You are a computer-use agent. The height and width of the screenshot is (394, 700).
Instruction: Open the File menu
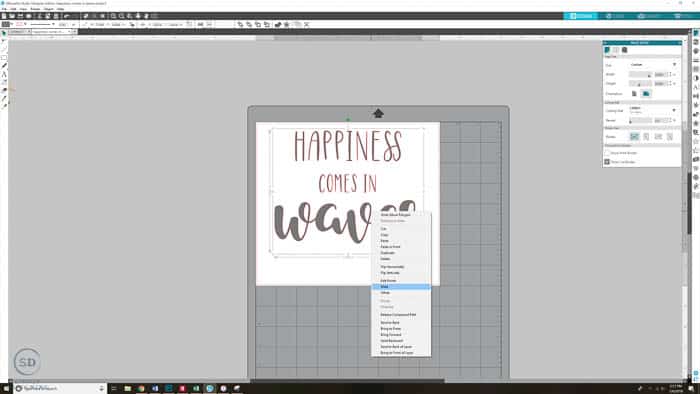tap(4, 9)
